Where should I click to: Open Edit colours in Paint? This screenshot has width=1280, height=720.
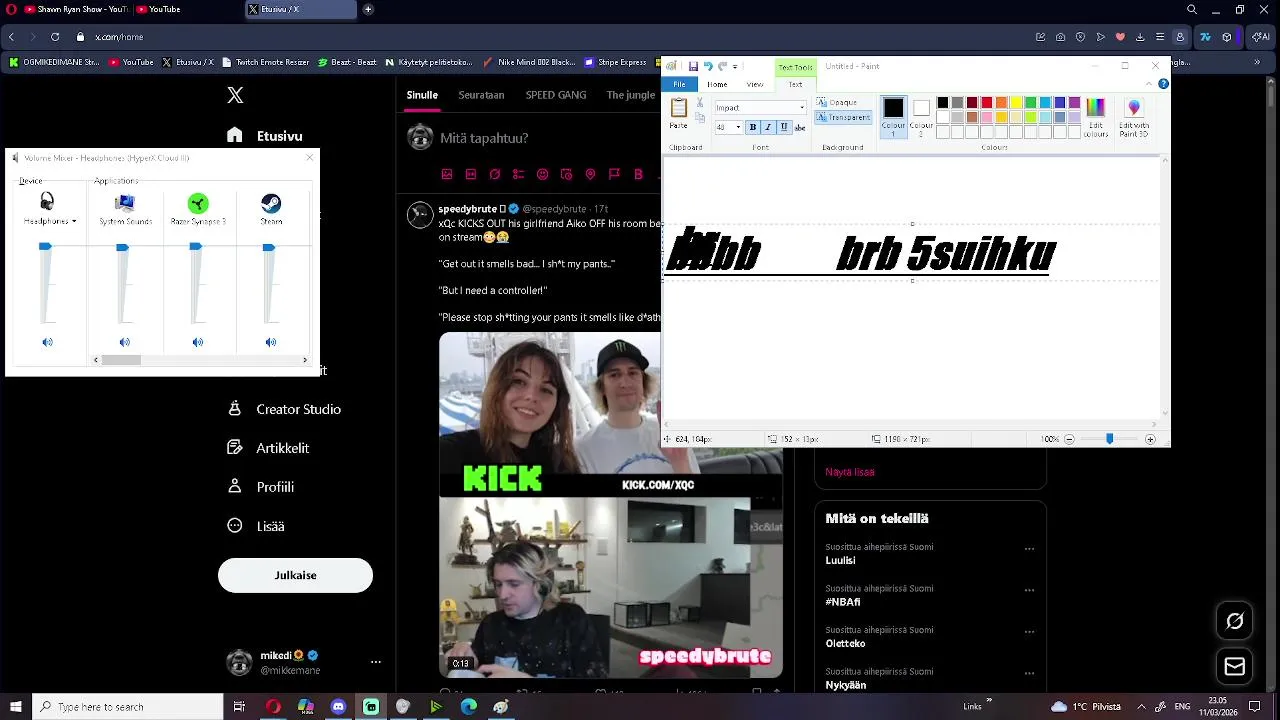pos(1096,117)
